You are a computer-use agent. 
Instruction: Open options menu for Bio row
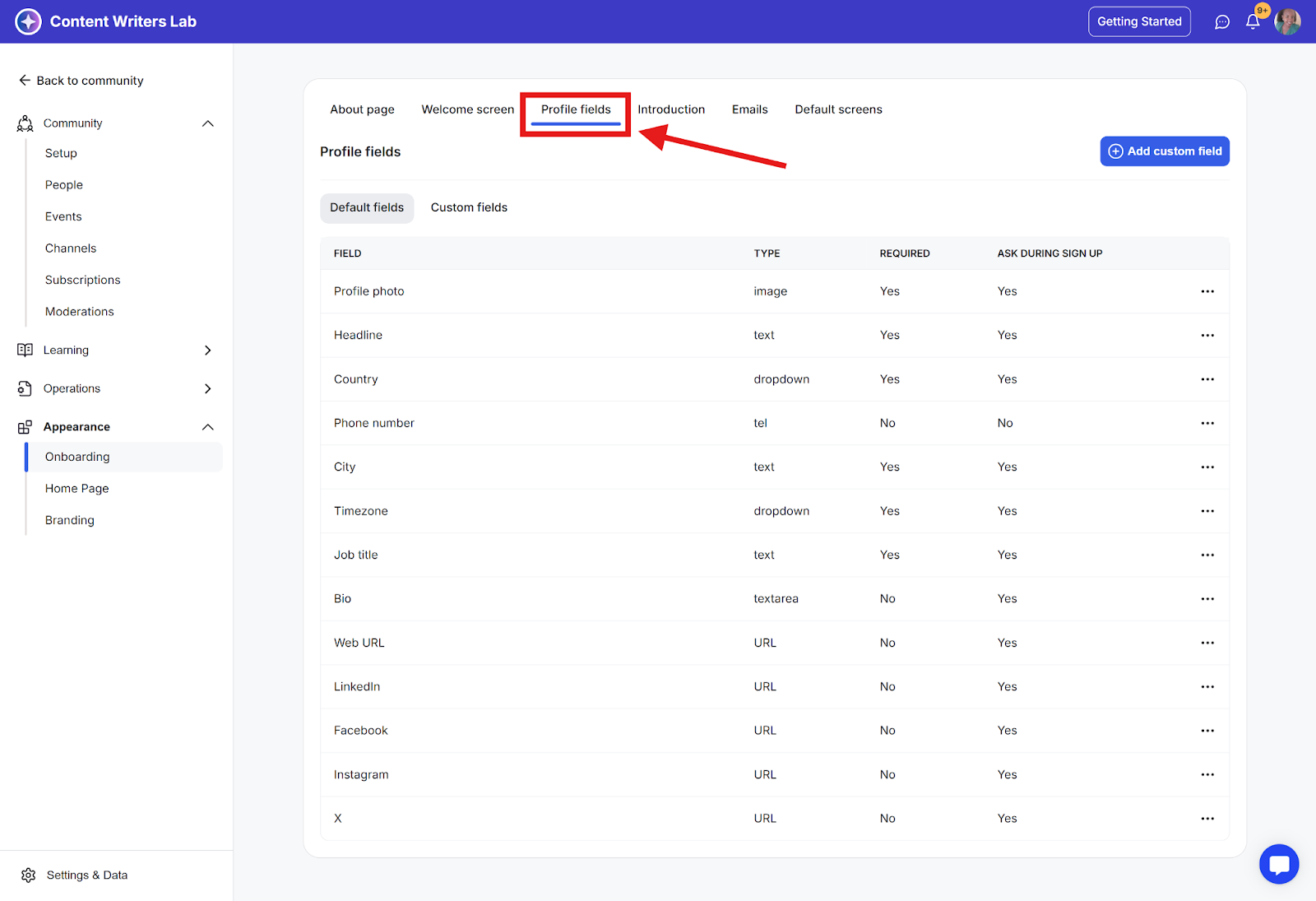(x=1207, y=599)
